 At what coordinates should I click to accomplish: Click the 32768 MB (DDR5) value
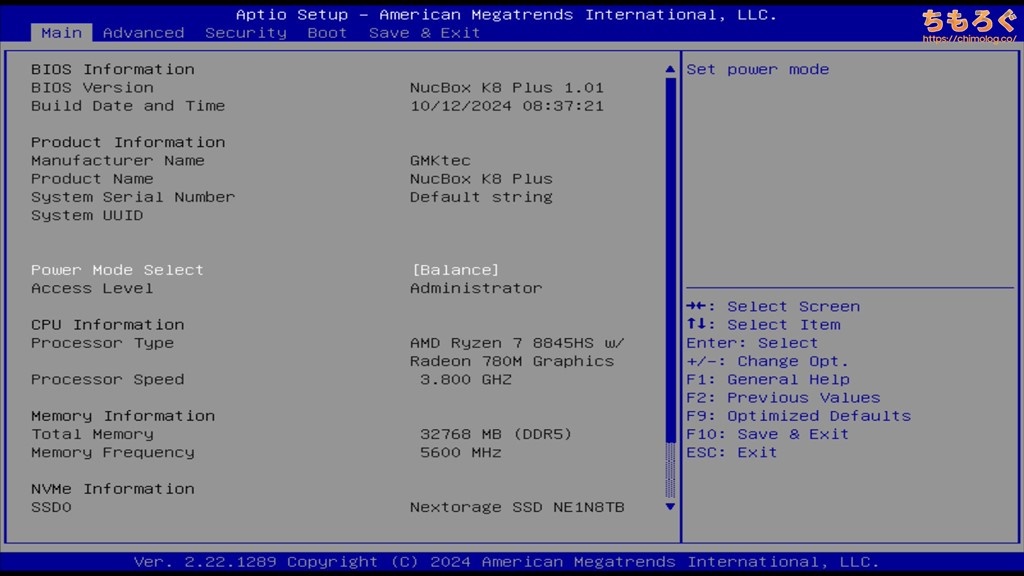tap(496, 434)
